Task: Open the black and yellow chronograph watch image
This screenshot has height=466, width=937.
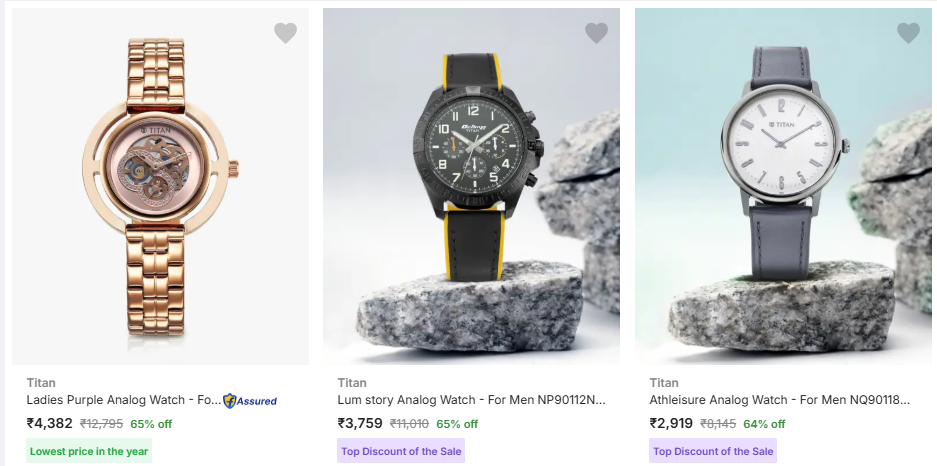Action: (x=471, y=190)
